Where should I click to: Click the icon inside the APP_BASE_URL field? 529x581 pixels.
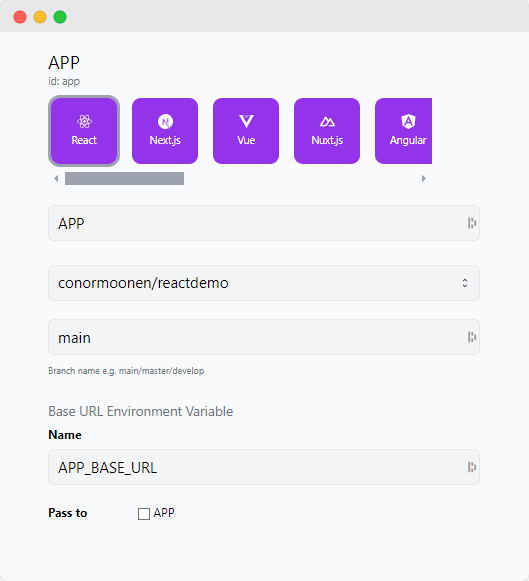[x=472, y=467]
